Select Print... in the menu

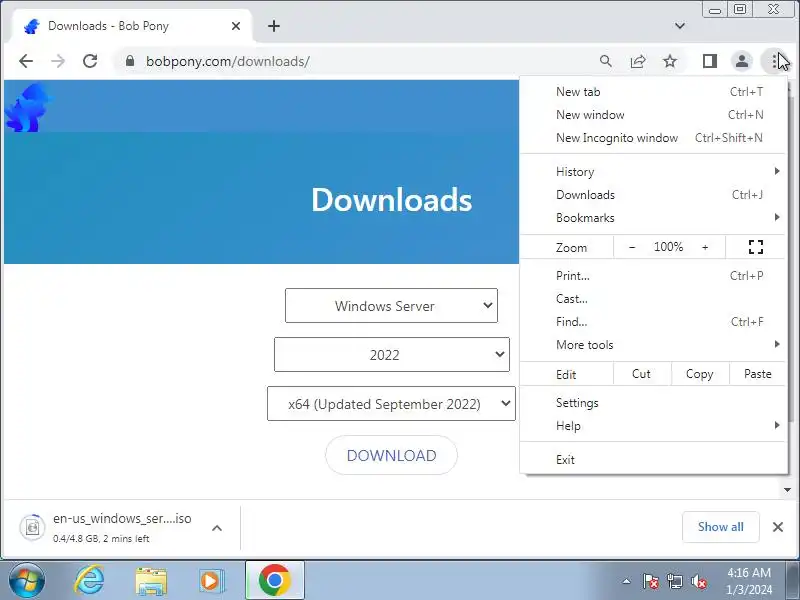pyautogui.click(x=653, y=276)
